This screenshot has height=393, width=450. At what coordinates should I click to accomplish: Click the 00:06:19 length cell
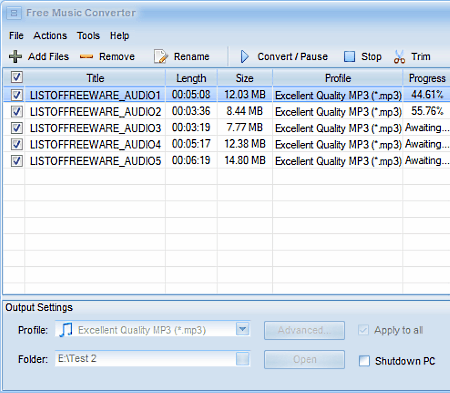point(191,160)
